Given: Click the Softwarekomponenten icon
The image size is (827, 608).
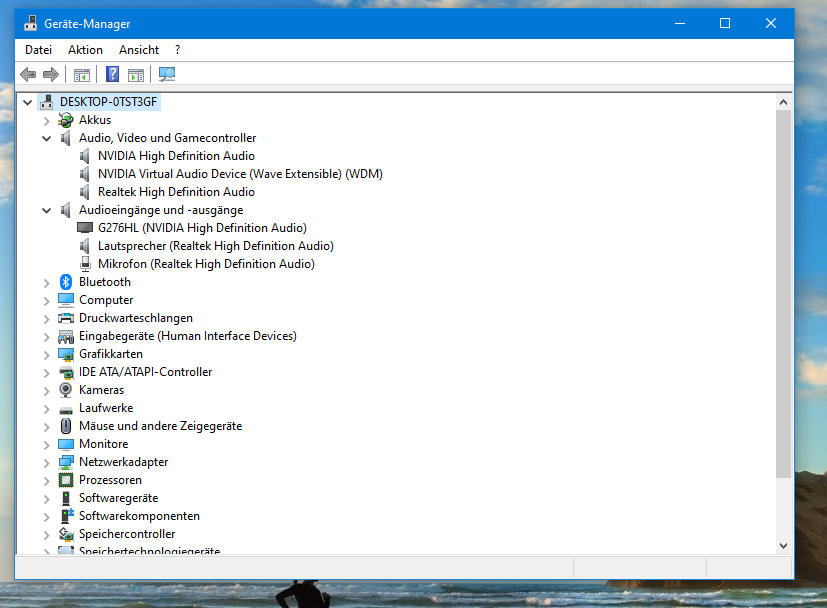Looking at the screenshot, I should [x=66, y=516].
